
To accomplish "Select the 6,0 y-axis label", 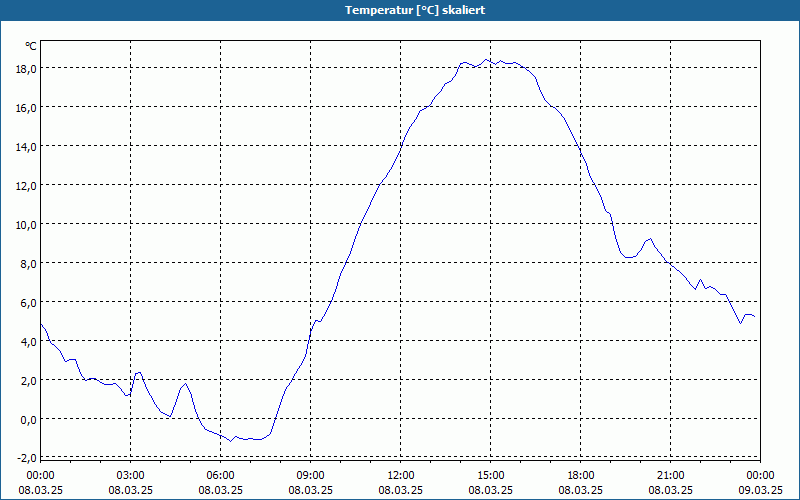I will point(28,303).
